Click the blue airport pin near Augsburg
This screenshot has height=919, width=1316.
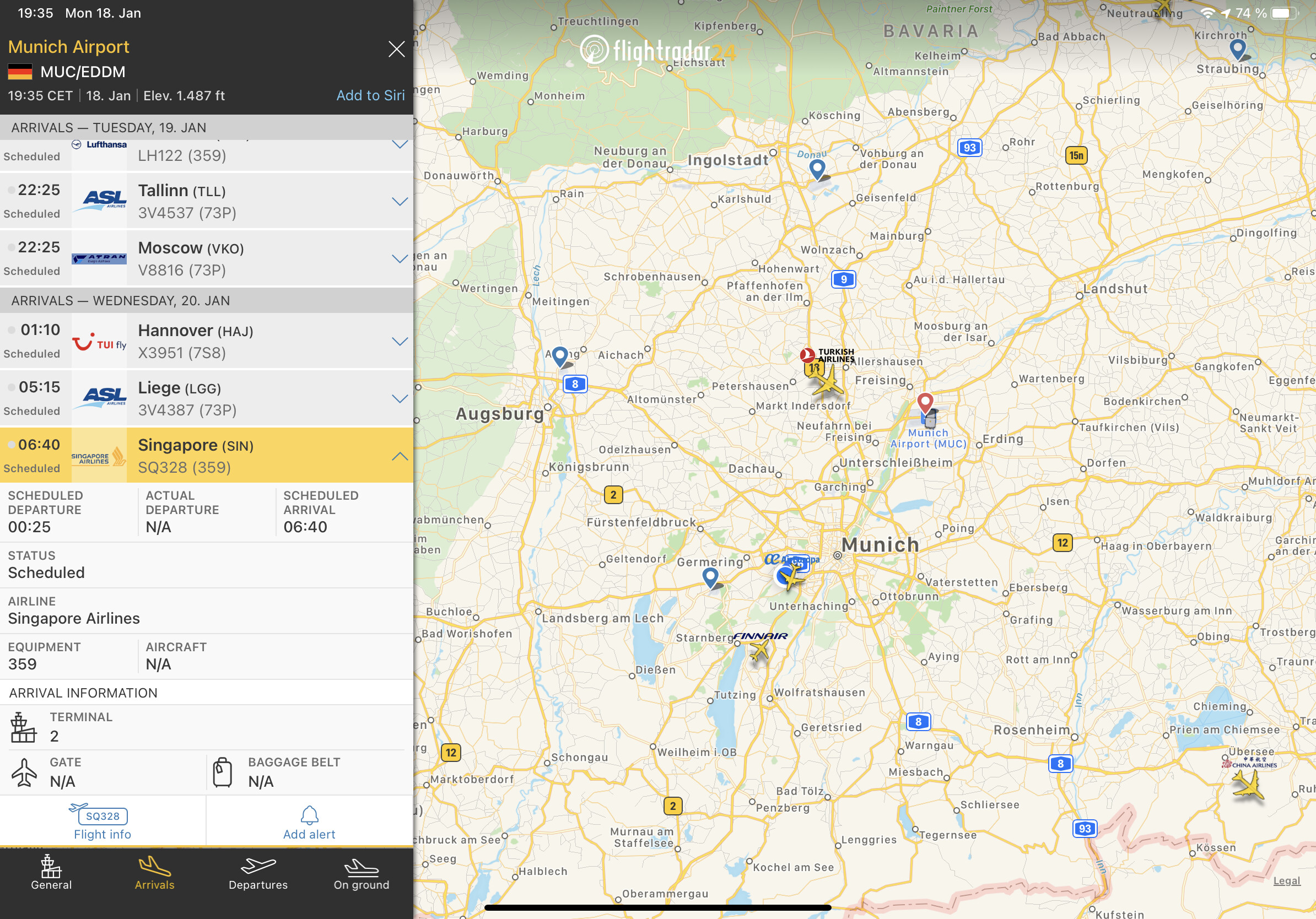click(x=559, y=356)
